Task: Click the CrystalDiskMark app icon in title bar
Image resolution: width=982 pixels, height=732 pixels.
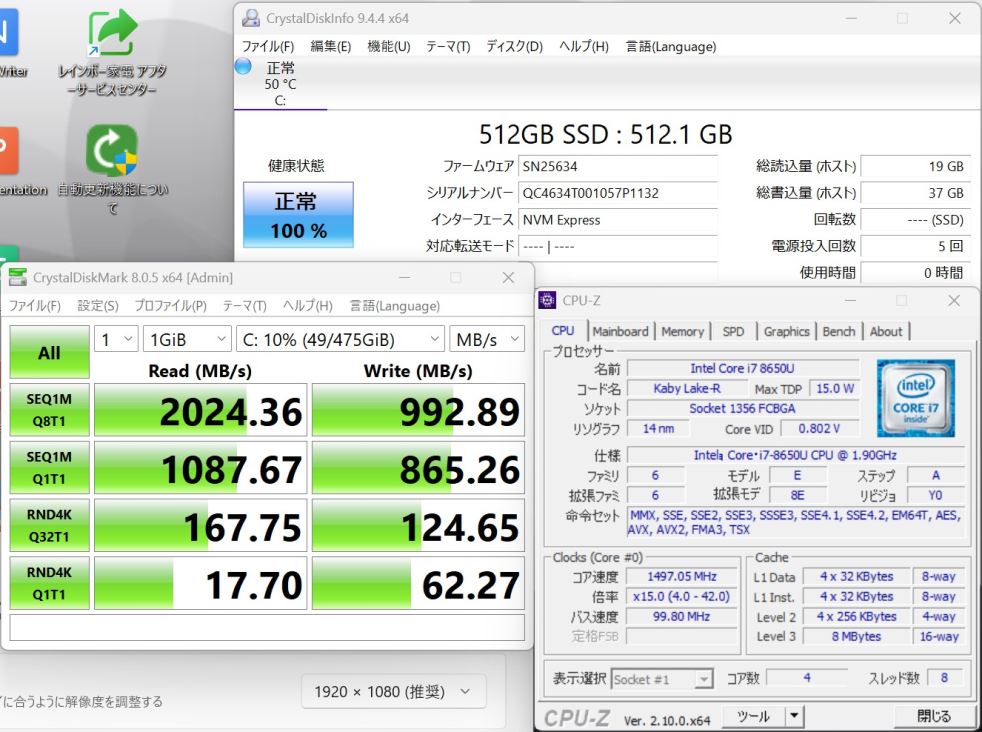Action: pyautogui.click(x=18, y=278)
